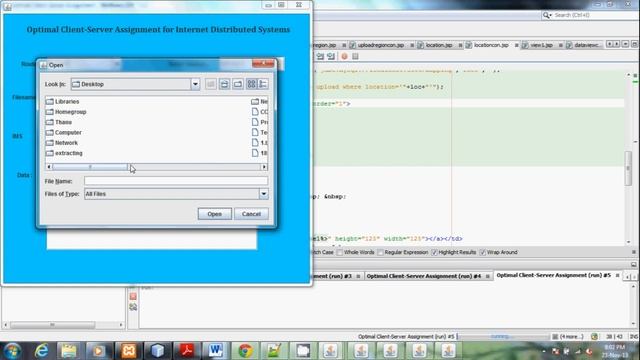
Task: Click file list right scroll arrow
Action: (x=264, y=167)
